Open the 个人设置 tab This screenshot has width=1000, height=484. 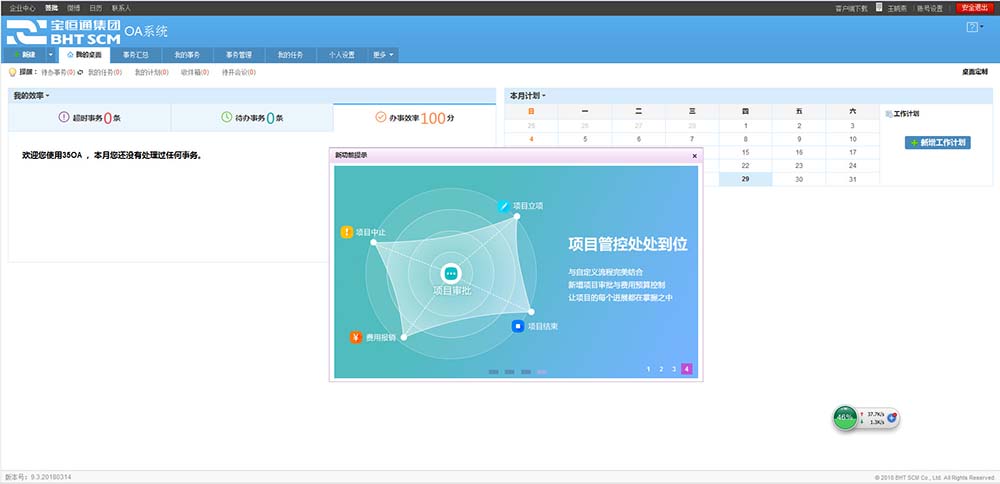pos(342,55)
